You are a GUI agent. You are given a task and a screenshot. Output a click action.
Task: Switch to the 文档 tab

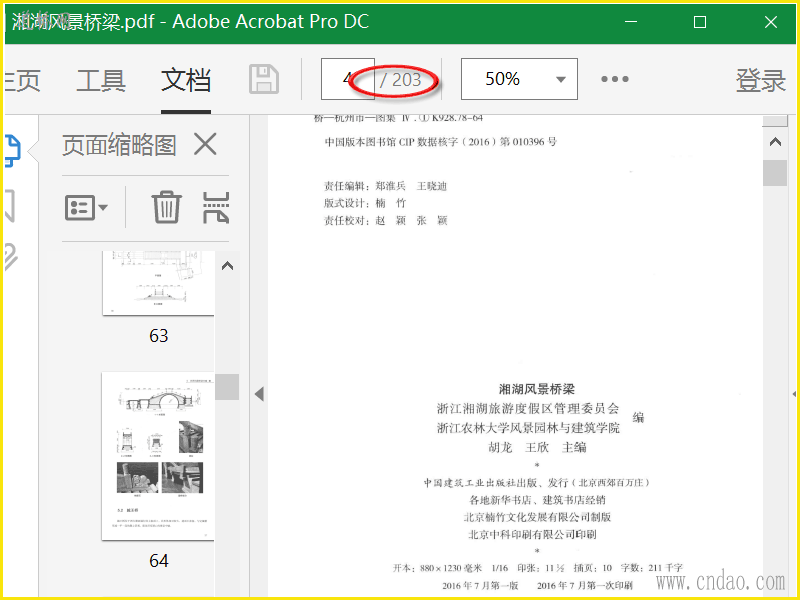coord(186,80)
